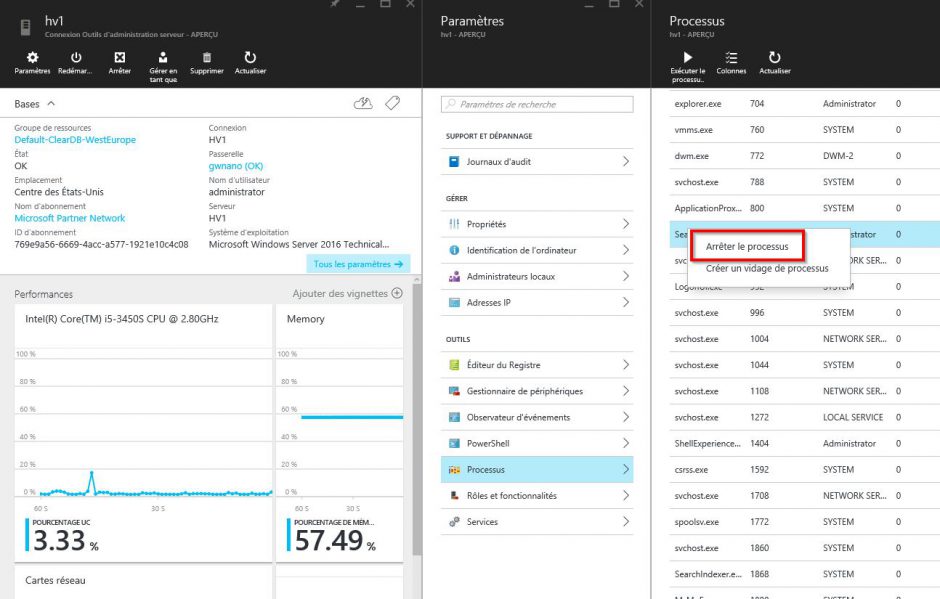Click the Supprimer trash icon
Screen dimensions: 940x599
click(207, 59)
